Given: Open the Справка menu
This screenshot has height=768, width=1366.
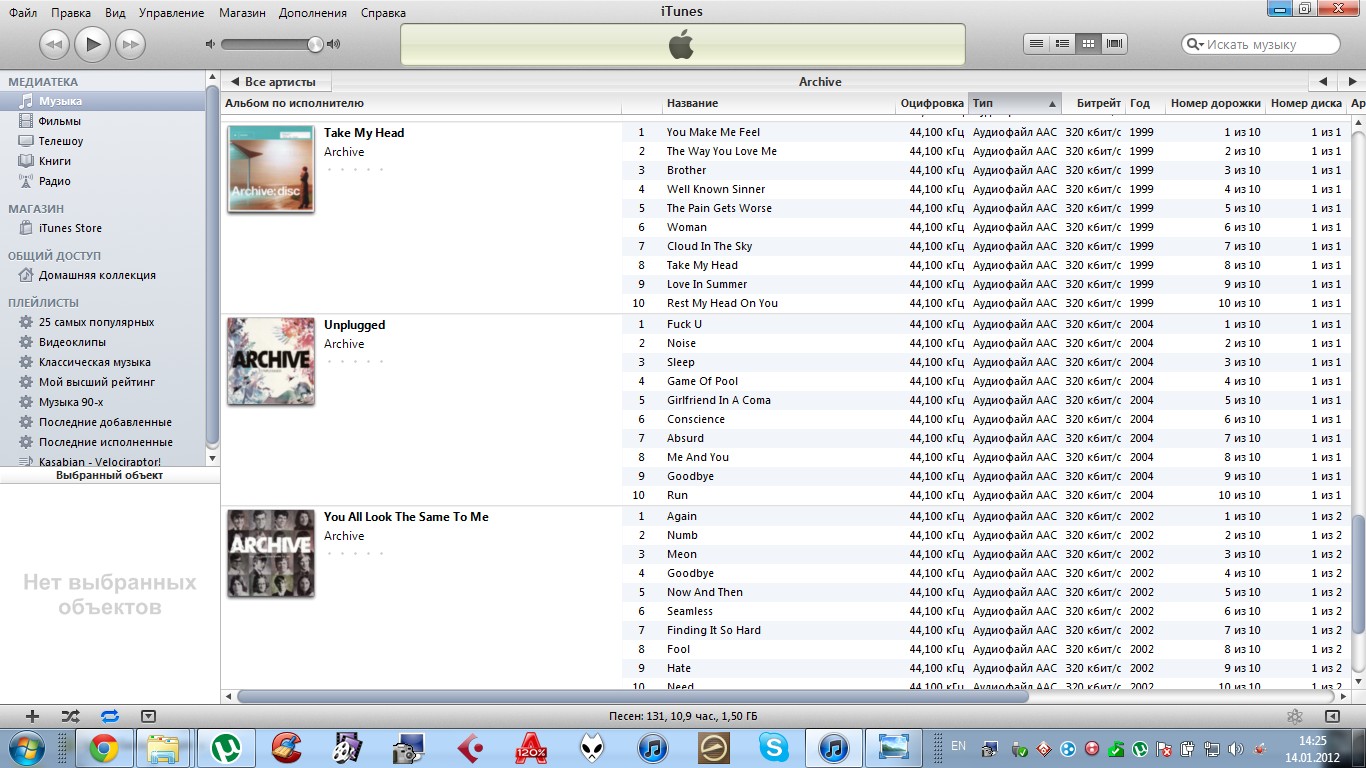Looking at the screenshot, I should point(382,13).
